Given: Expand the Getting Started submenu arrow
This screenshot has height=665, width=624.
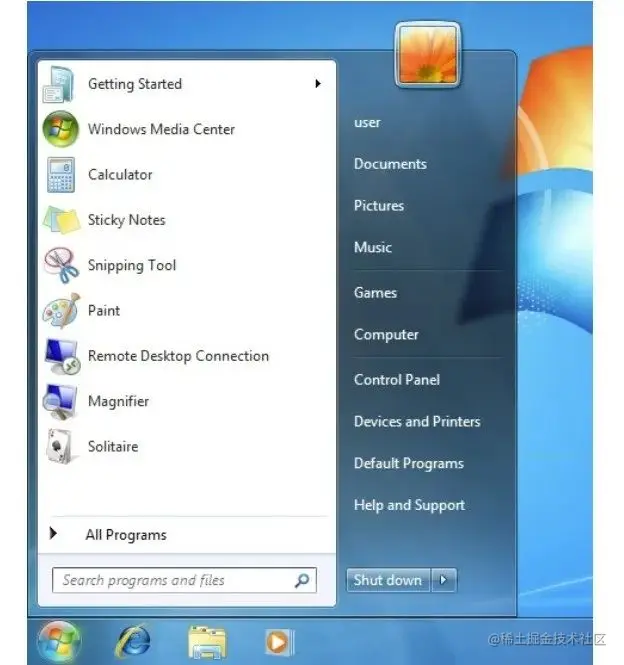Looking at the screenshot, I should pyautogui.click(x=318, y=84).
